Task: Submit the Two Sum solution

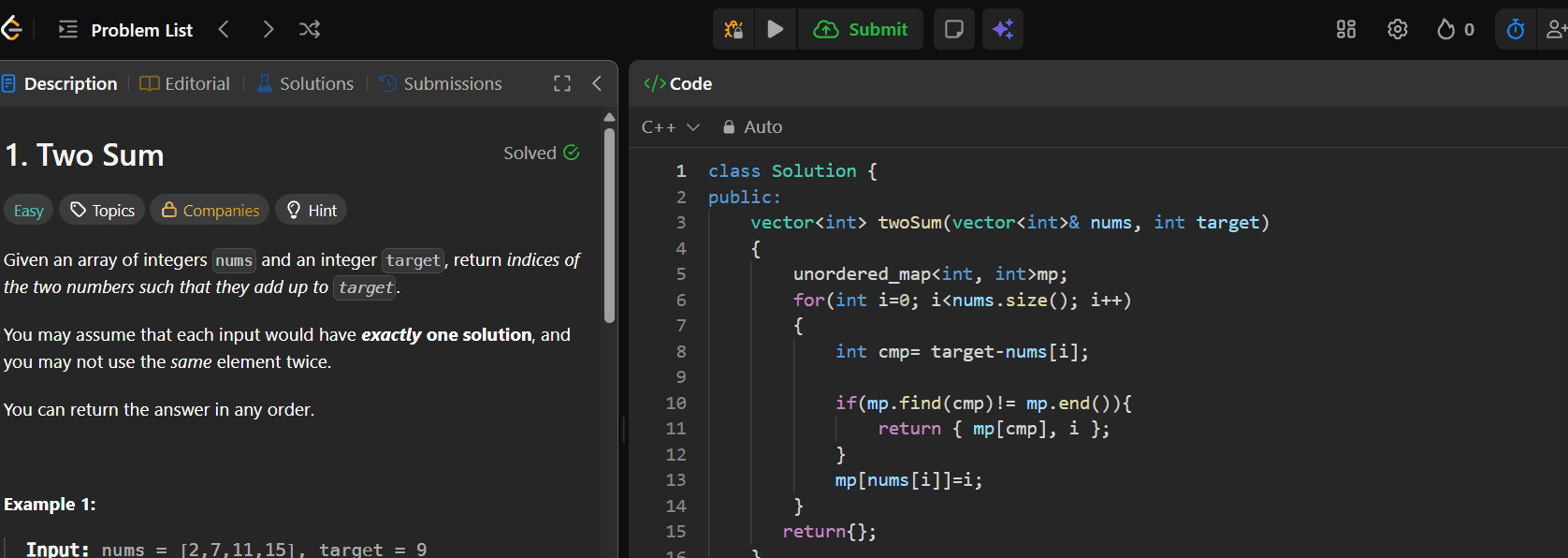Action: [x=861, y=29]
